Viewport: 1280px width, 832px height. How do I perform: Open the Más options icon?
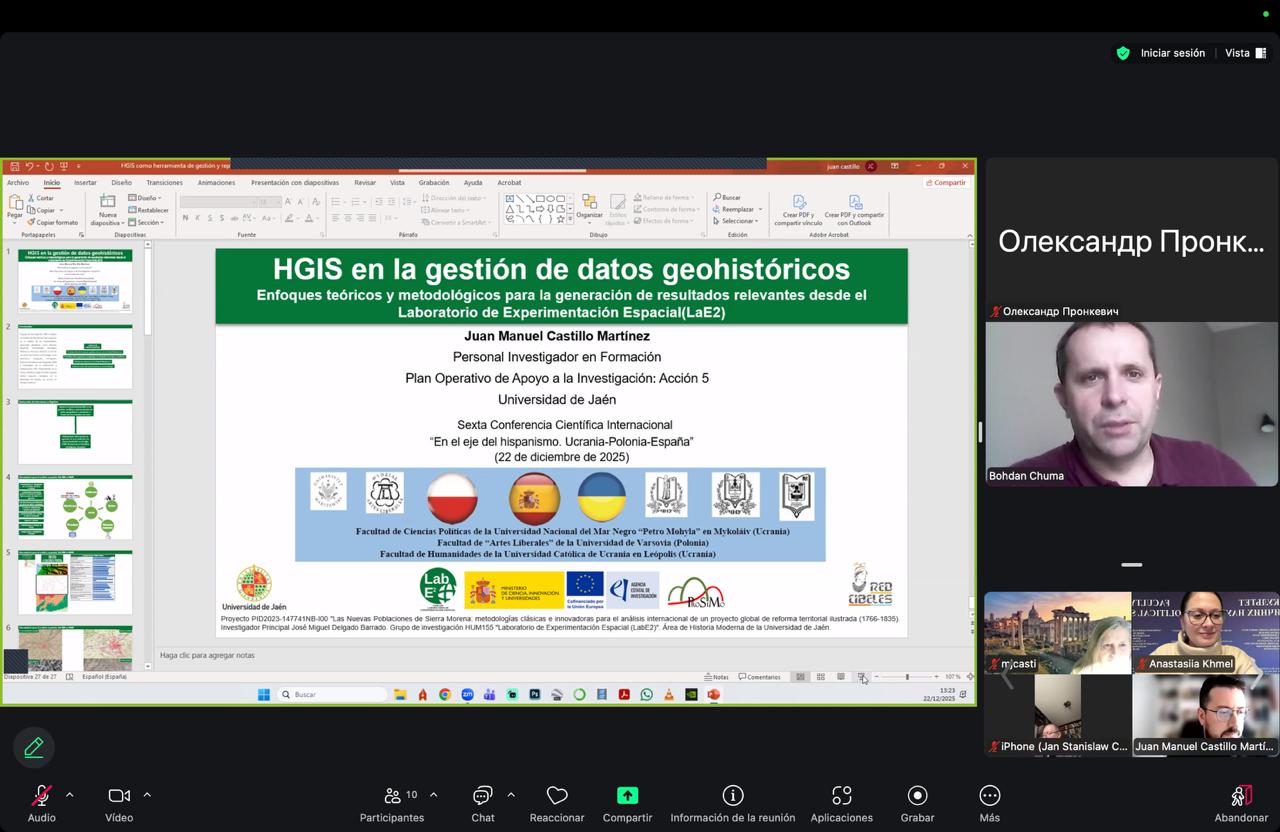click(989, 796)
